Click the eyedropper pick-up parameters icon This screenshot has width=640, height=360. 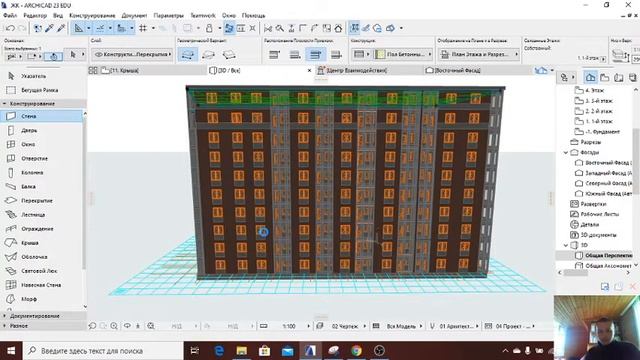(x=49, y=28)
